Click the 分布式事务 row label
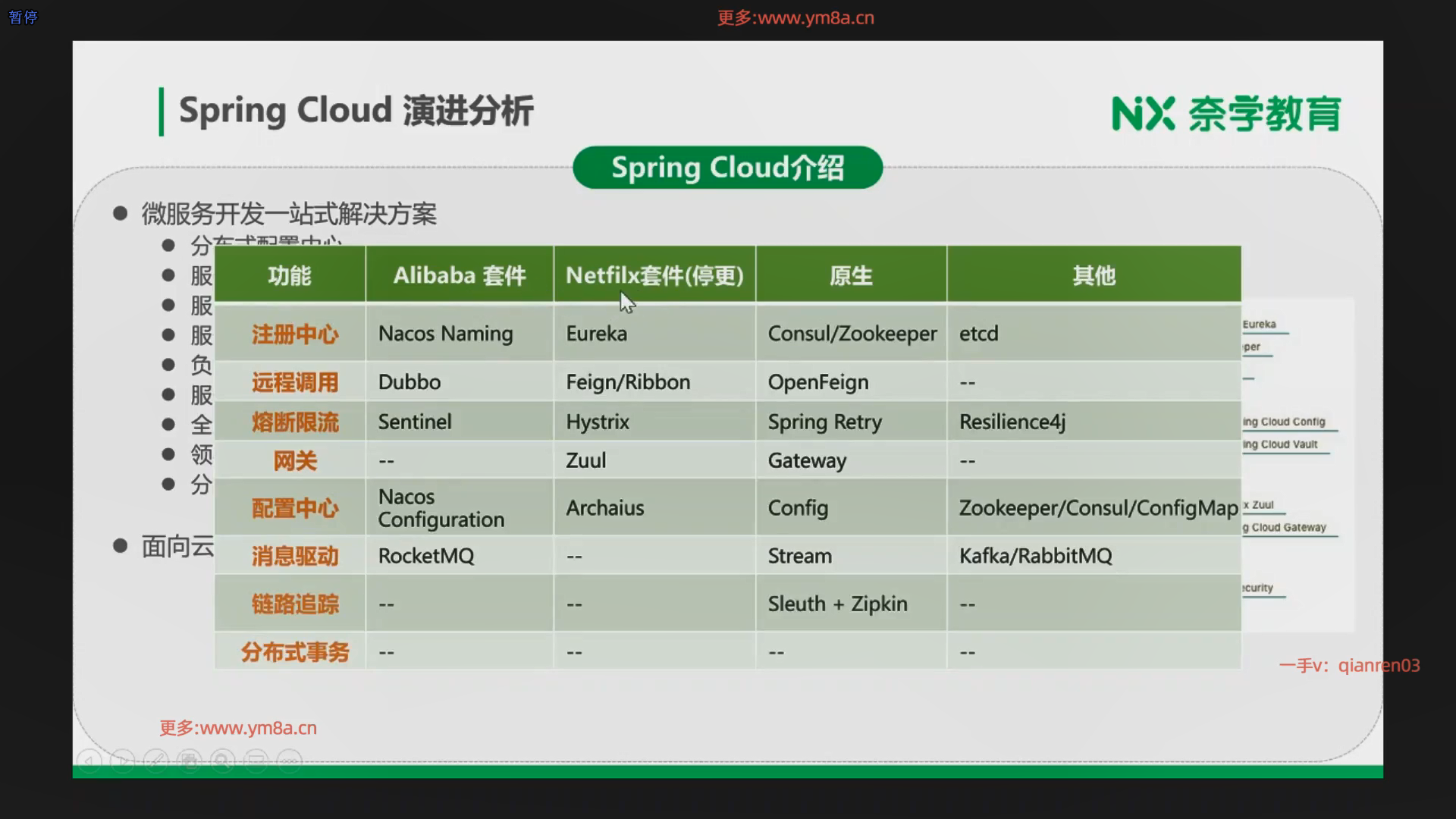The width and height of the screenshot is (1456, 819). (x=295, y=652)
